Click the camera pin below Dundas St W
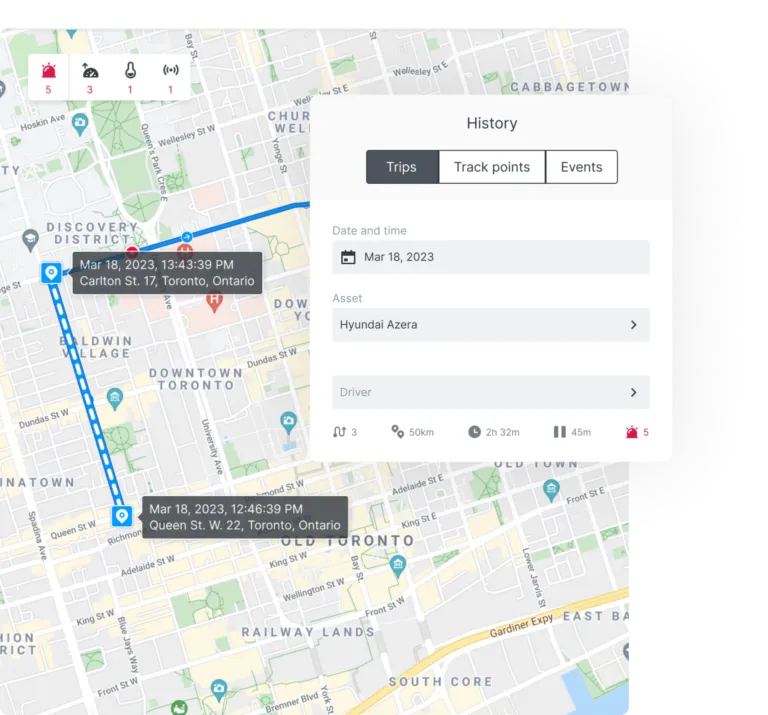768x715 pixels. (288, 422)
